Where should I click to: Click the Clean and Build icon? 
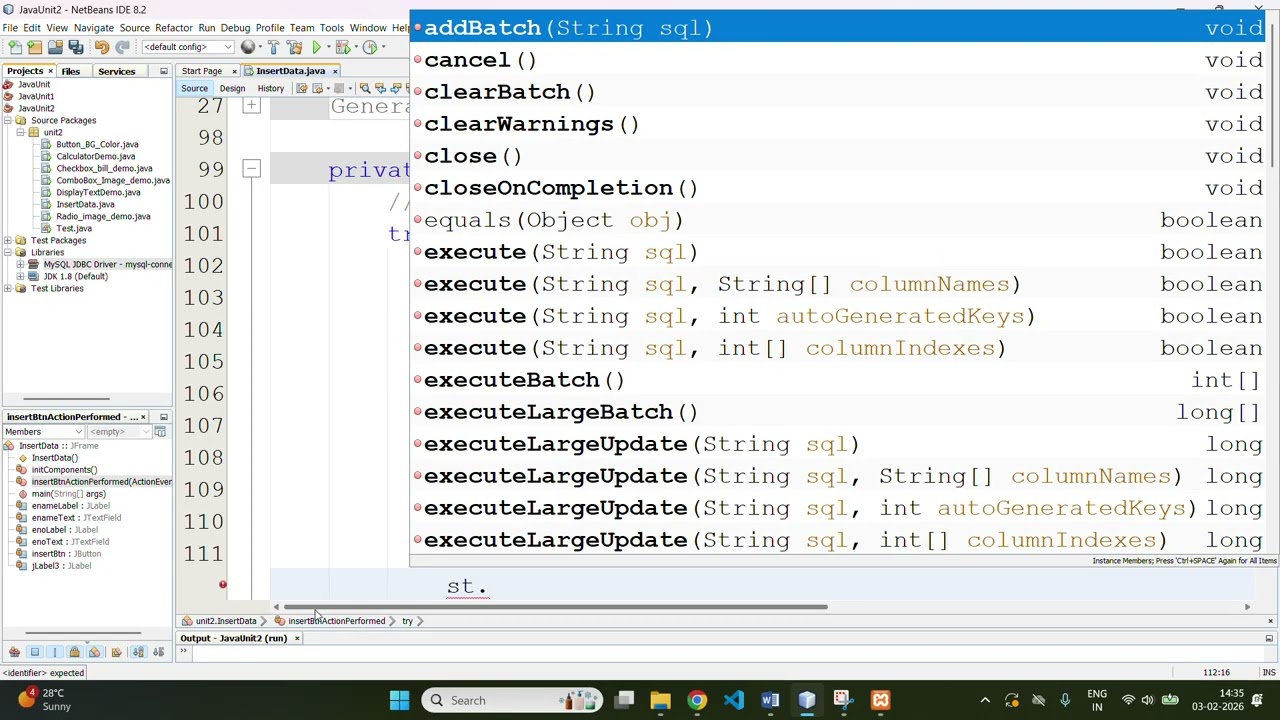[294, 47]
